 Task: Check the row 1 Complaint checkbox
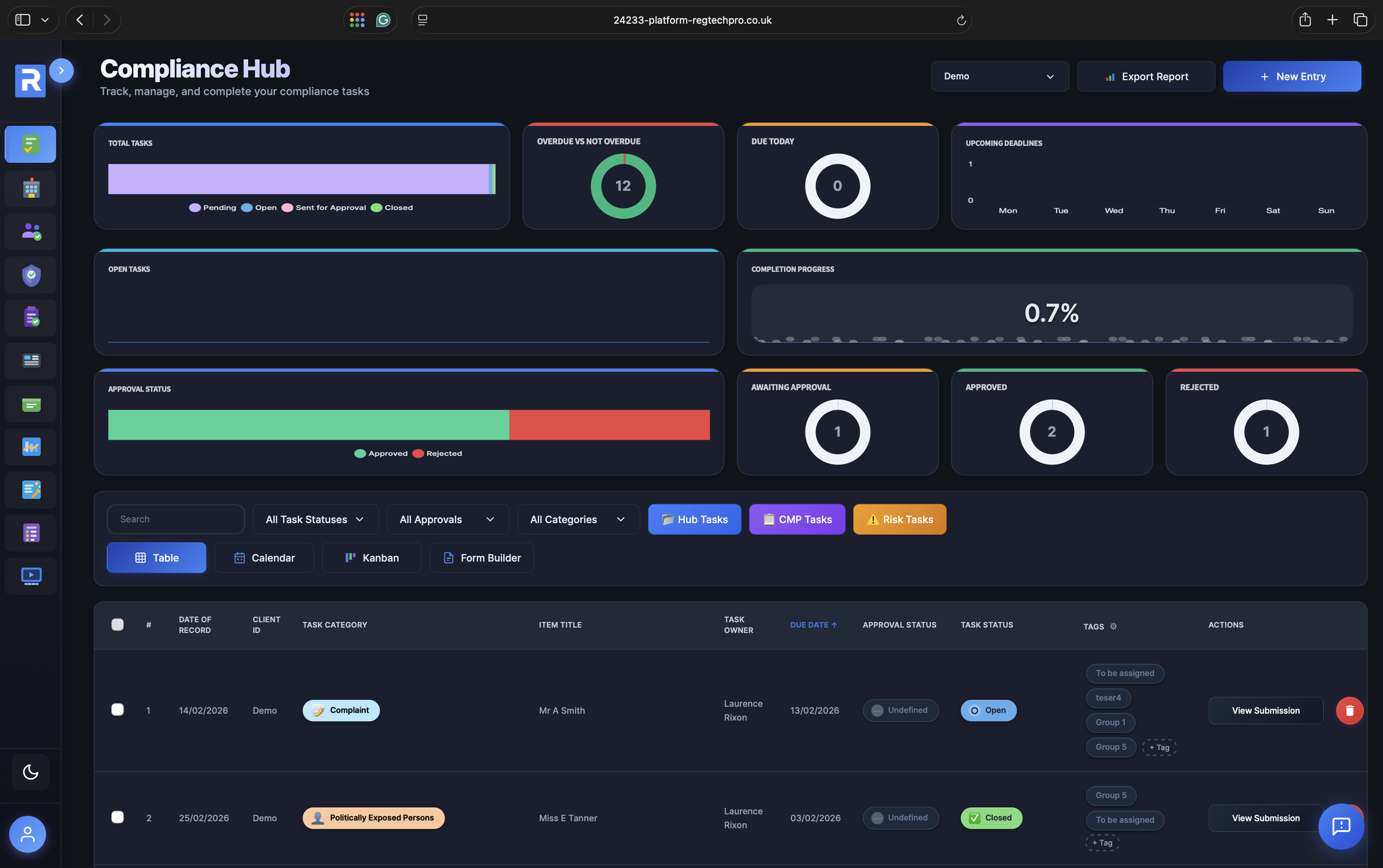tap(117, 710)
